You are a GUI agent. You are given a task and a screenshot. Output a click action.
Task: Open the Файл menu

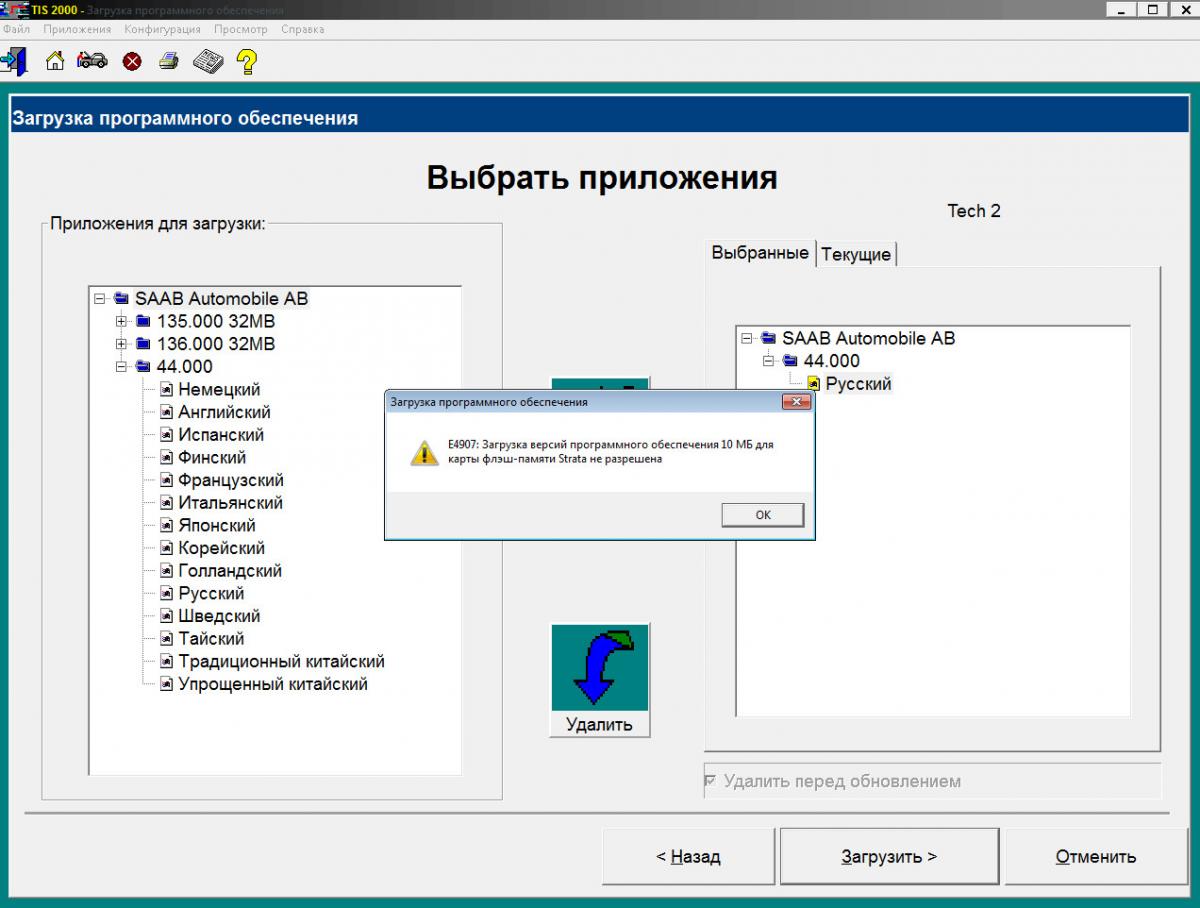click(x=17, y=29)
